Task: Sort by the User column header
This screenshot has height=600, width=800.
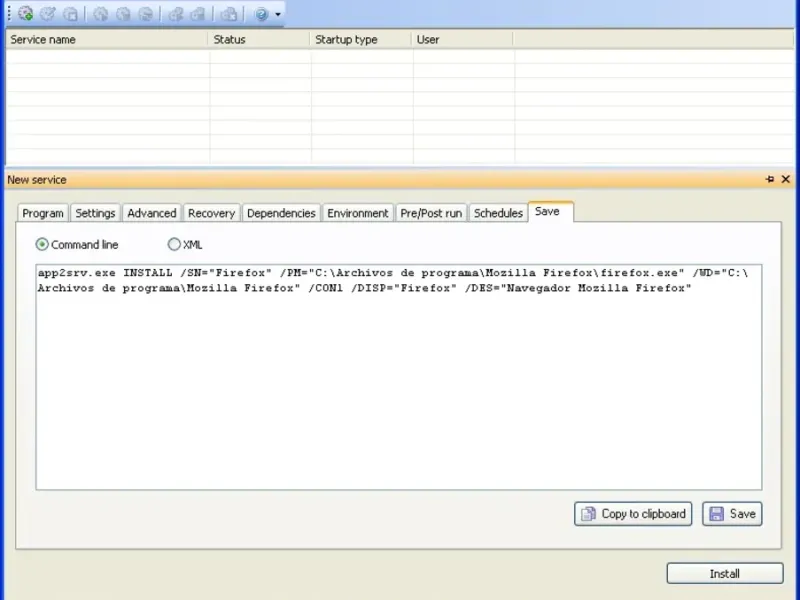Action: point(462,40)
